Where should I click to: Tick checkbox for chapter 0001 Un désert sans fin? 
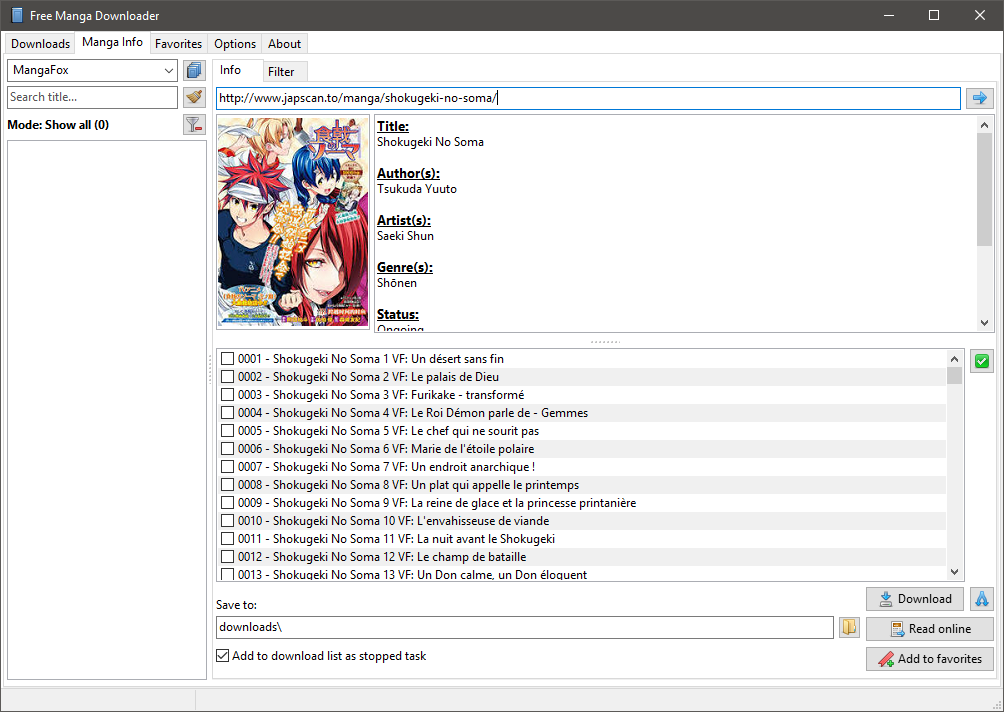click(227, 359)
